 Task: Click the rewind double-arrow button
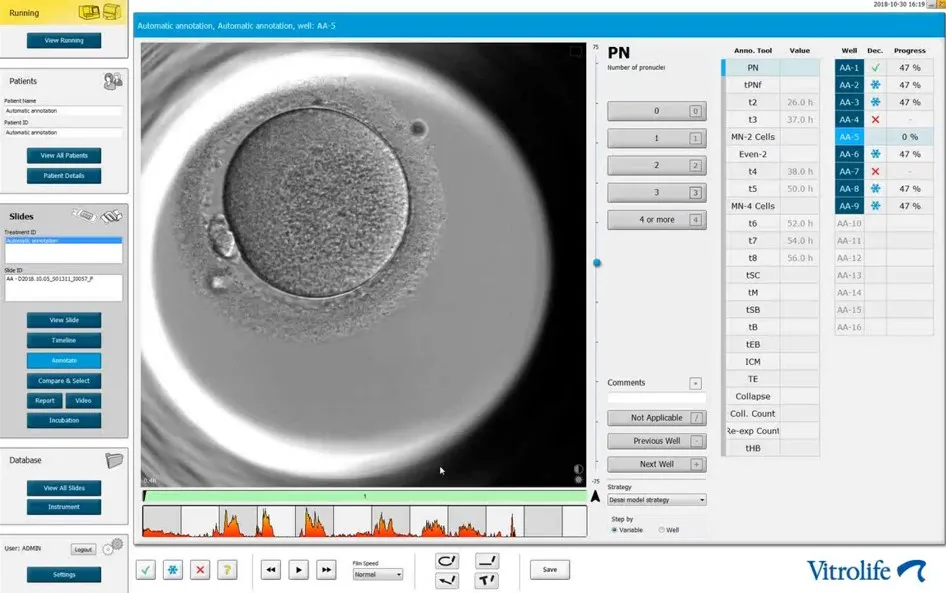[x=270, y=570]
